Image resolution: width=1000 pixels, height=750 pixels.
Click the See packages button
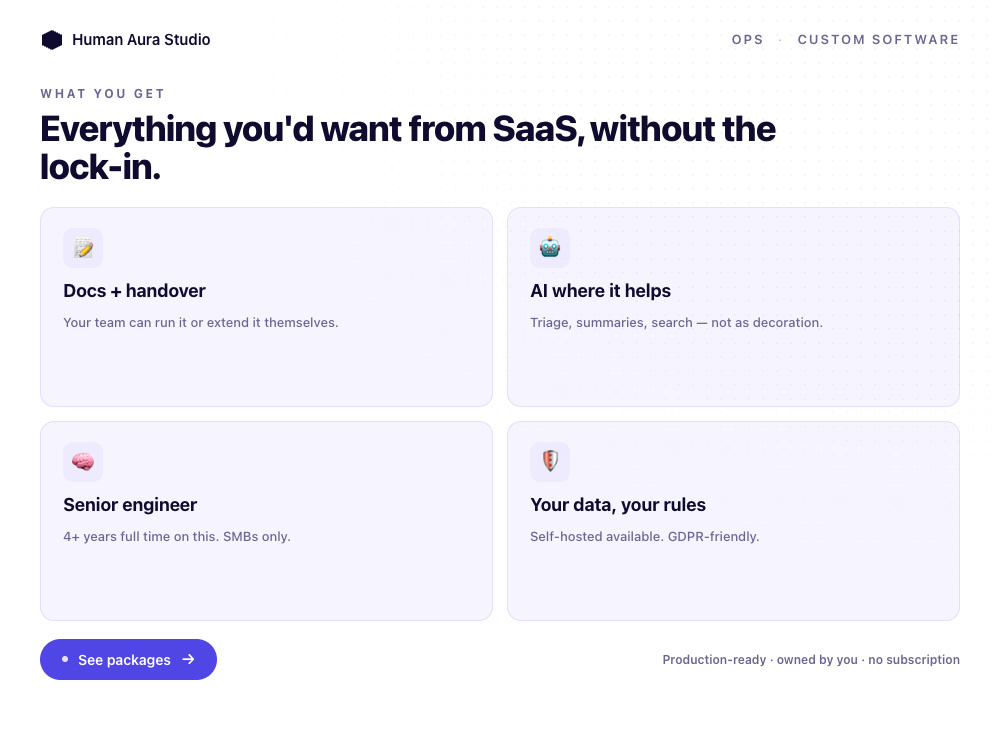point(128,659)
